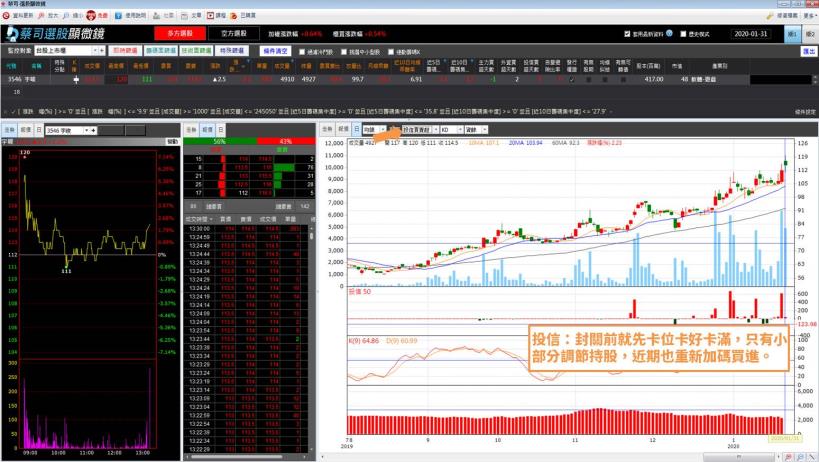Toggle the third filter checkbox after 挑選中小型股
The height and width of the screenshot is (462, 819).
tap(391, 52)
